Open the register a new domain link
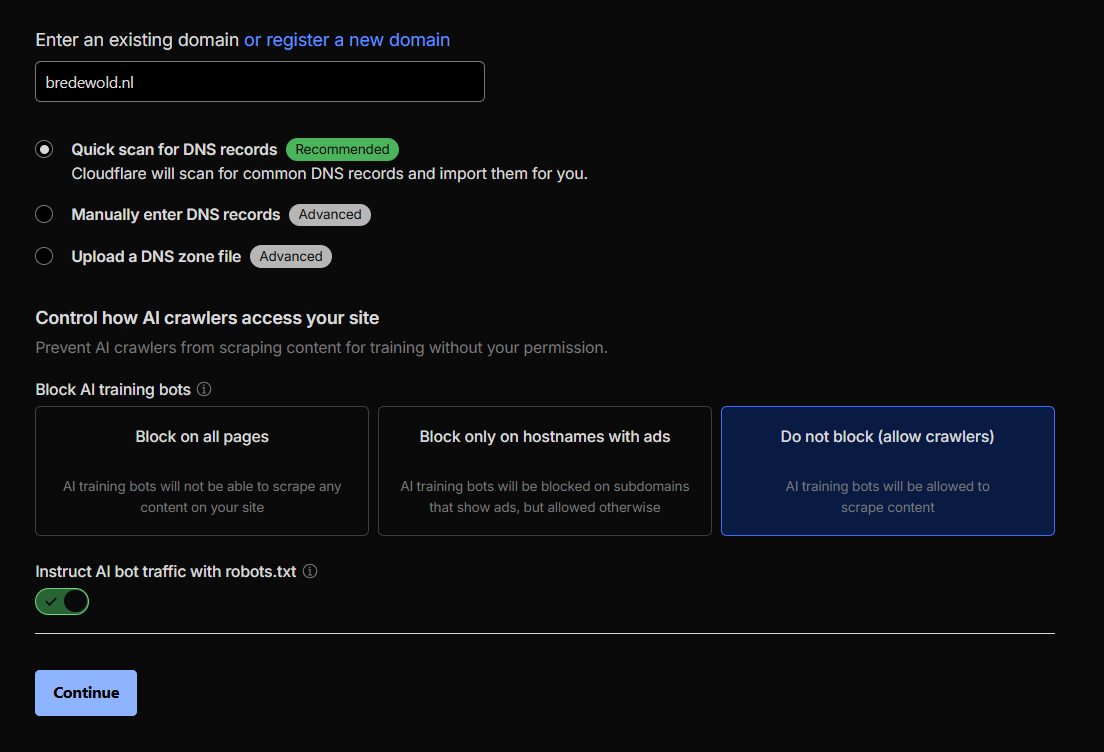This screenshot has height=752, width=1104. pos(347,40)
